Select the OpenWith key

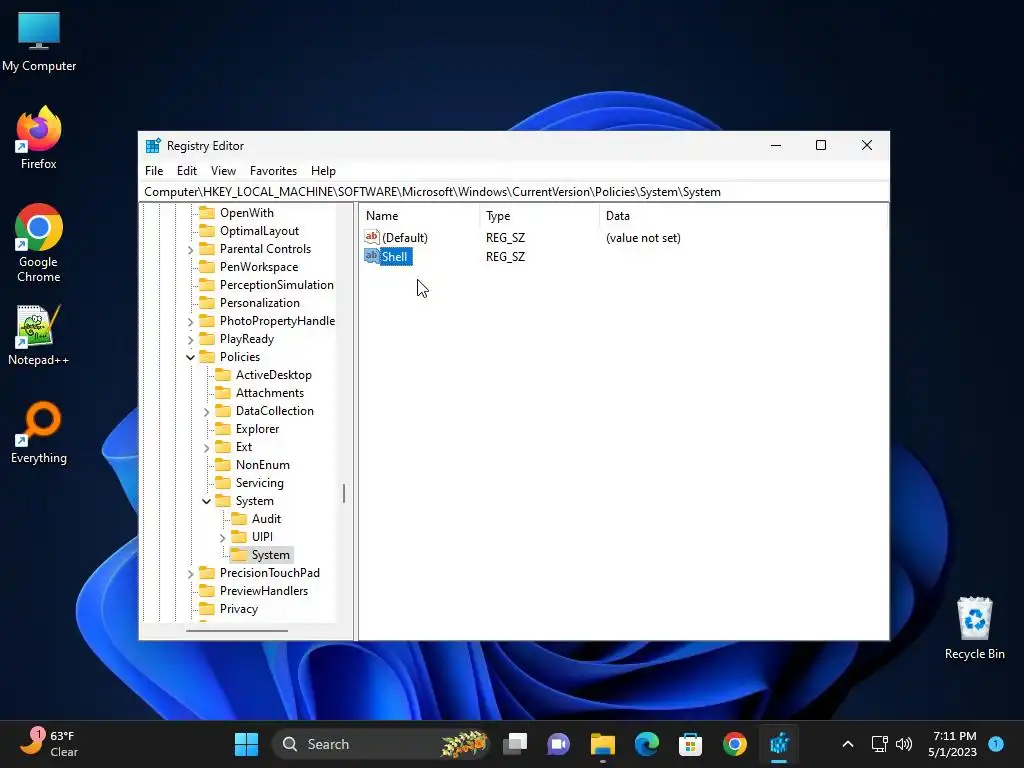click(247, 213)
